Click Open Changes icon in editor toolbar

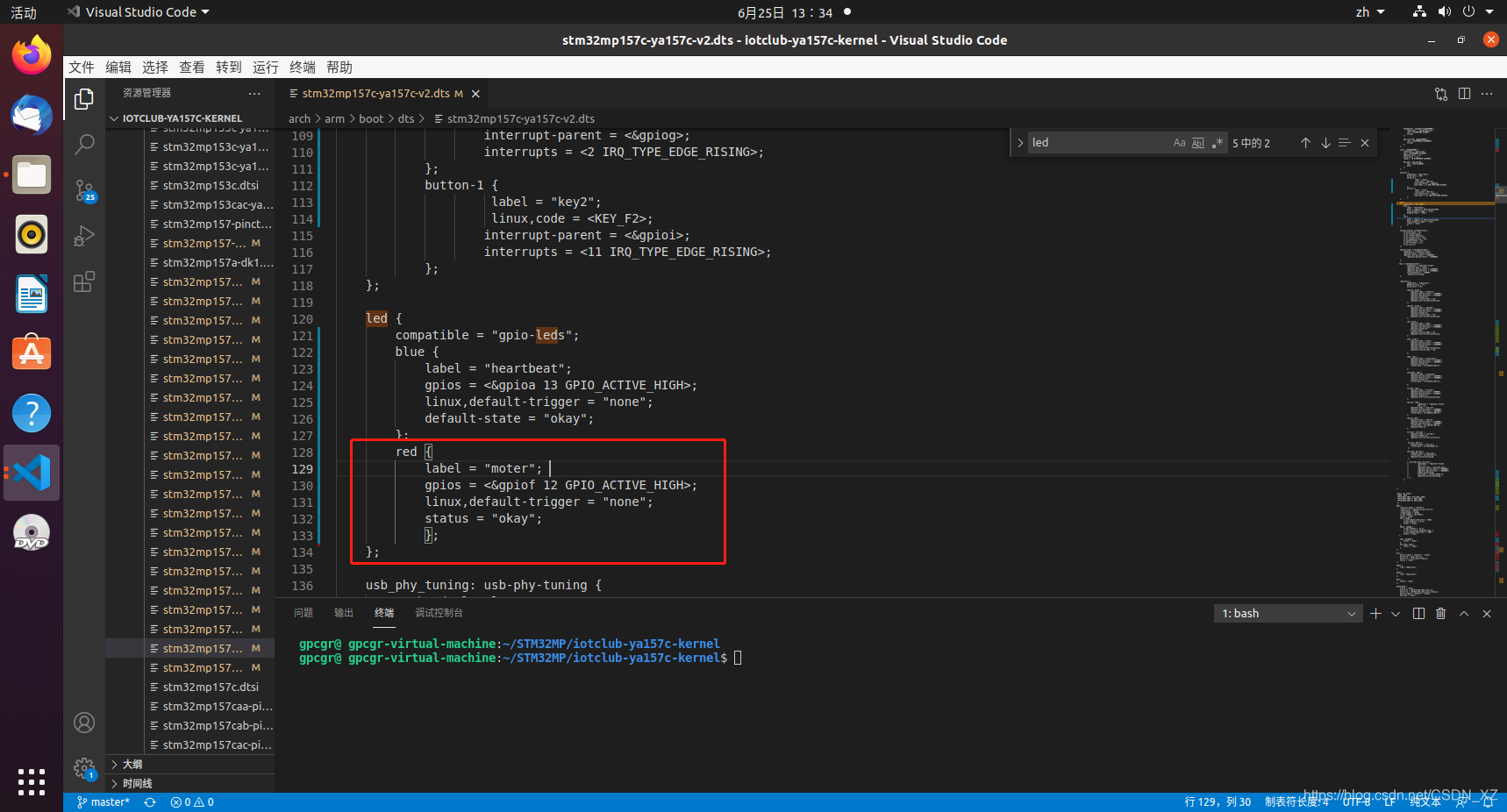[1441, 94]
